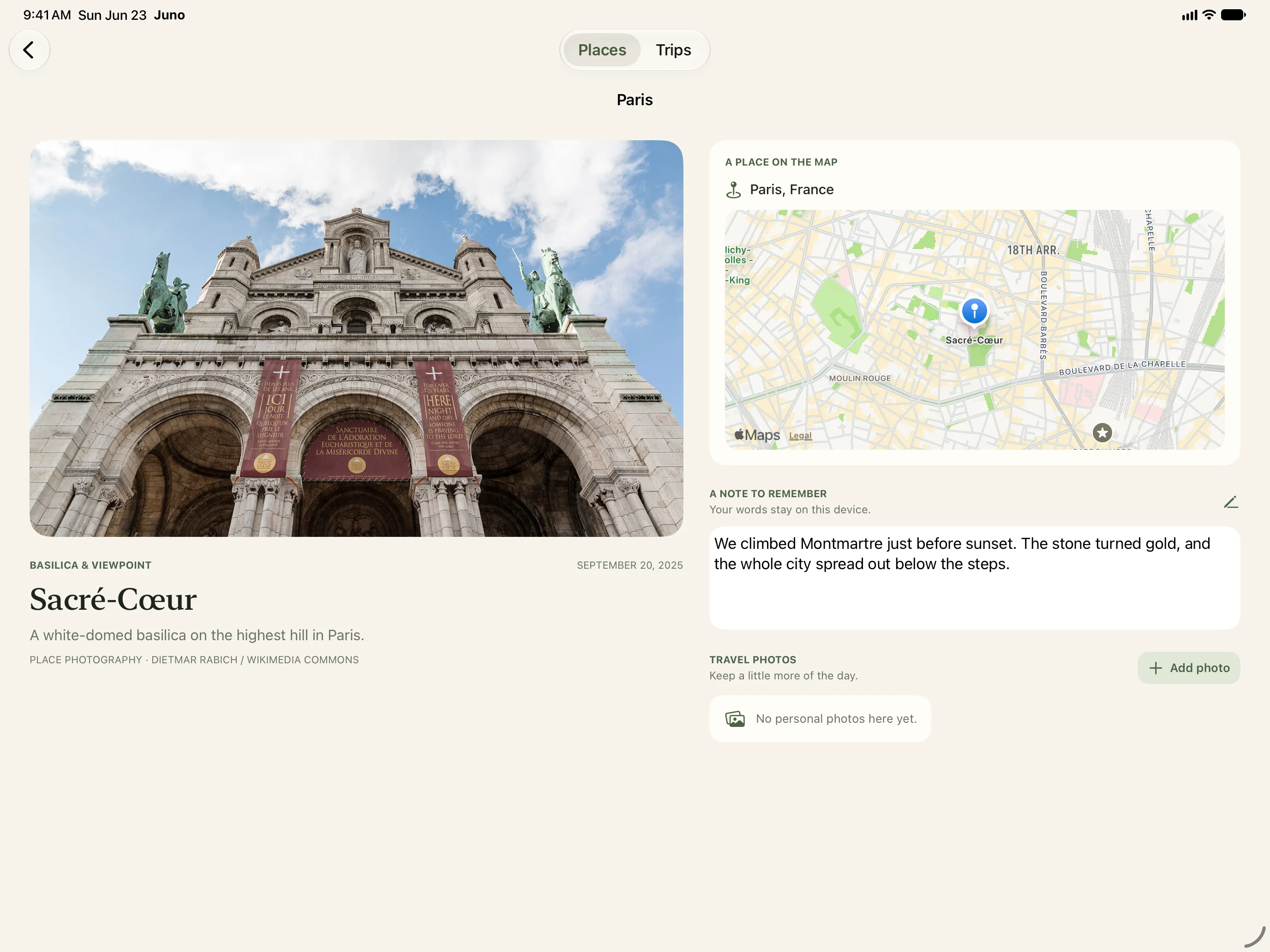The height and width of the screenshot is (952, 1270).
Task: Switch to the Trips tab
Action: coord(673,50)
